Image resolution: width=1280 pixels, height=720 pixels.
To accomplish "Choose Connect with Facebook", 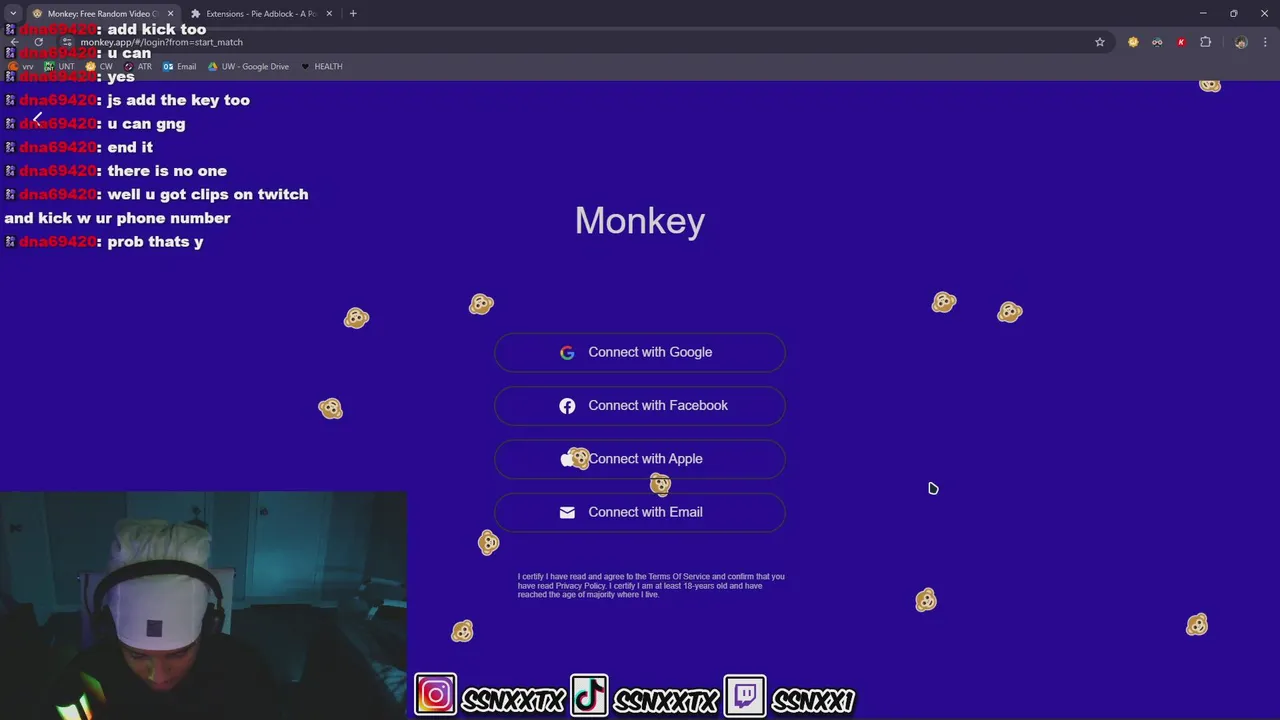I will click(x=640, y=405).
